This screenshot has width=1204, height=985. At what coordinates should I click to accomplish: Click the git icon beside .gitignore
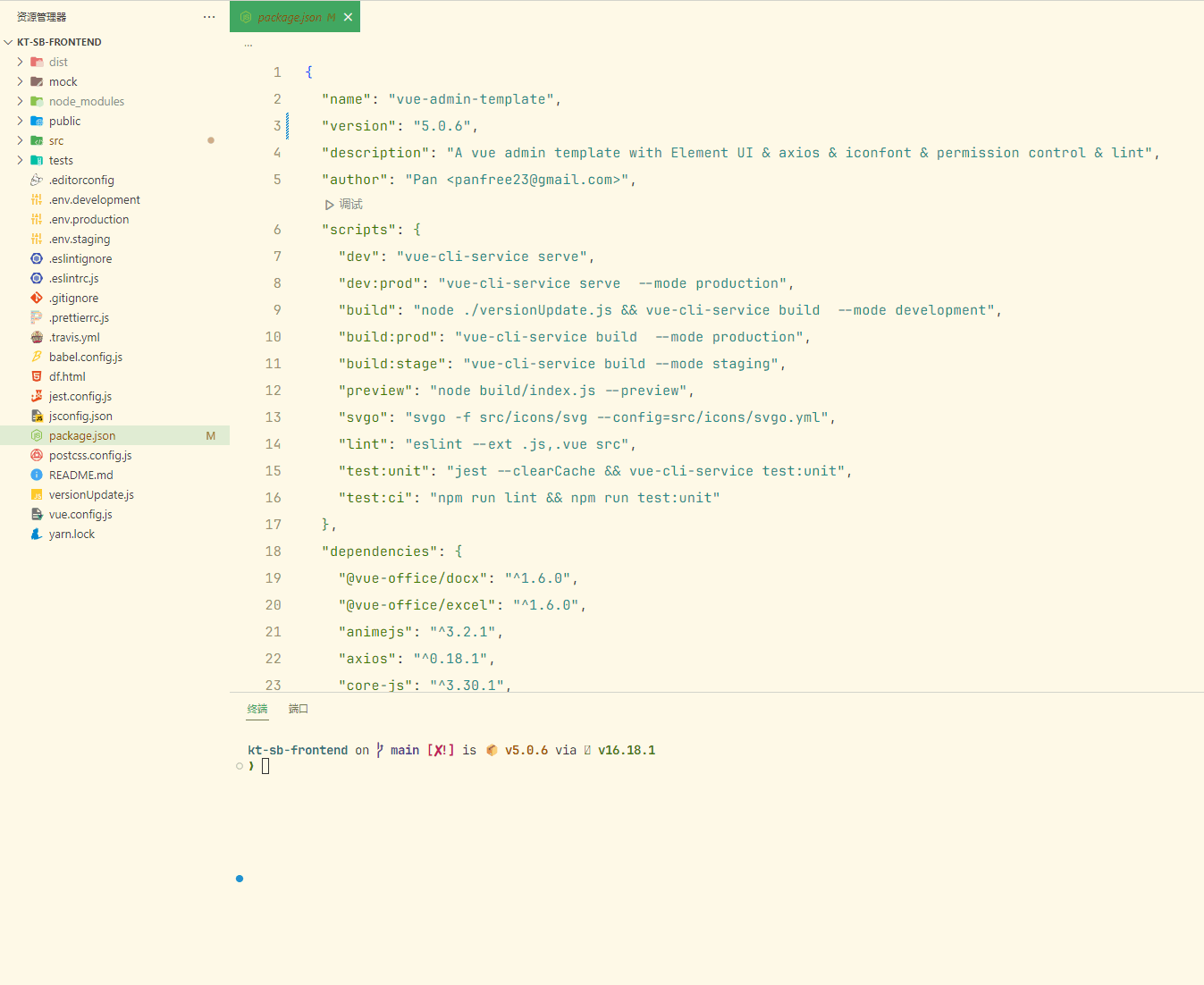coord(37,298)
